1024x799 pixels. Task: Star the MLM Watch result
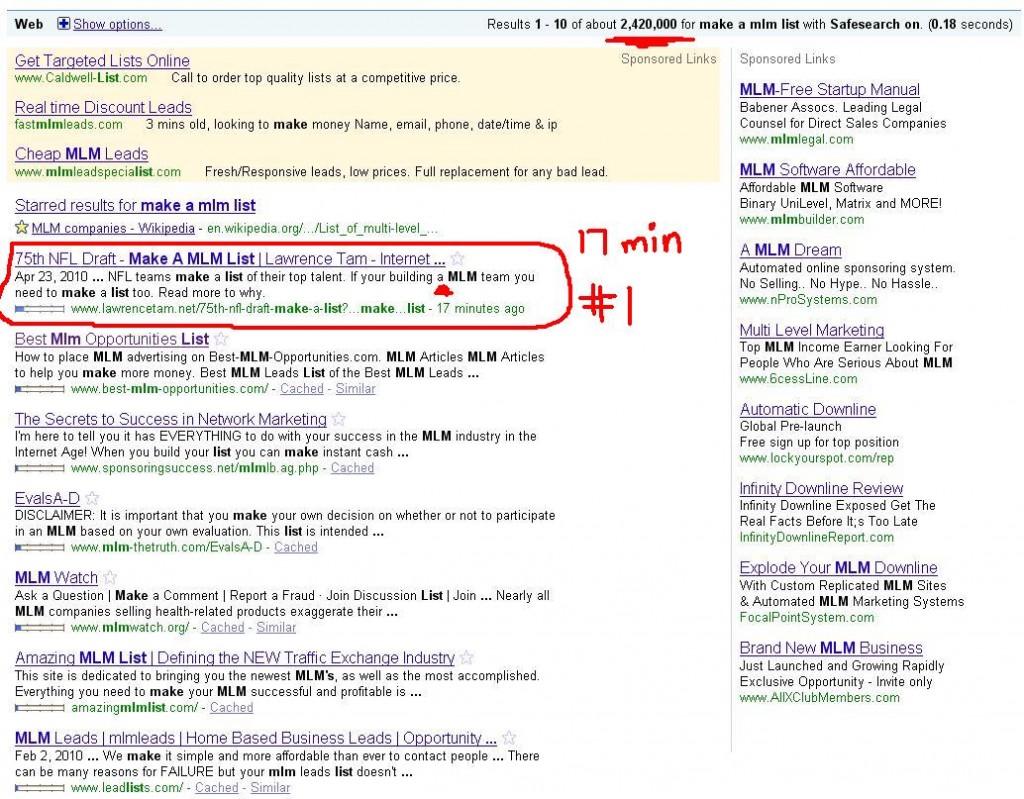tap(110, 578)
